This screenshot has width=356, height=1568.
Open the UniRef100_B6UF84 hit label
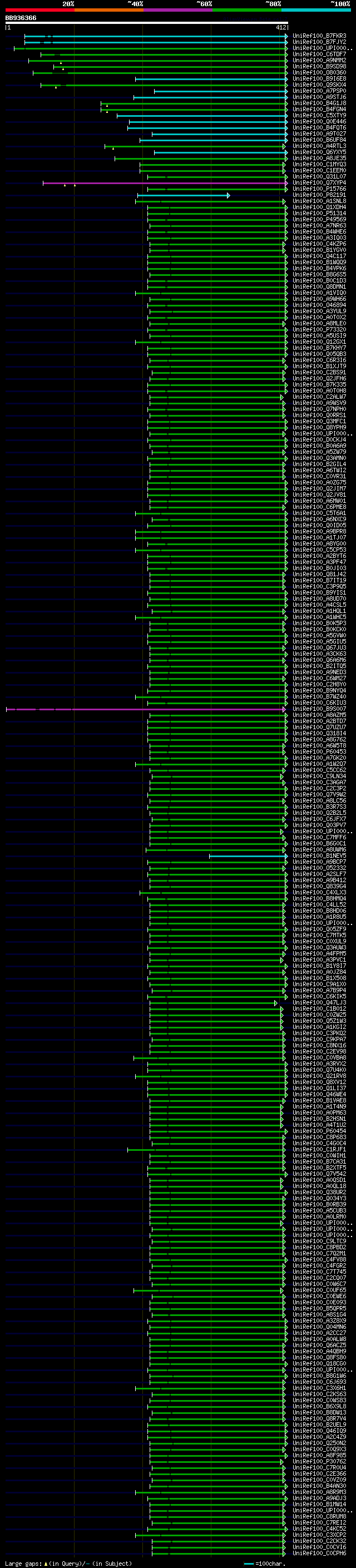tap(319, 140)
